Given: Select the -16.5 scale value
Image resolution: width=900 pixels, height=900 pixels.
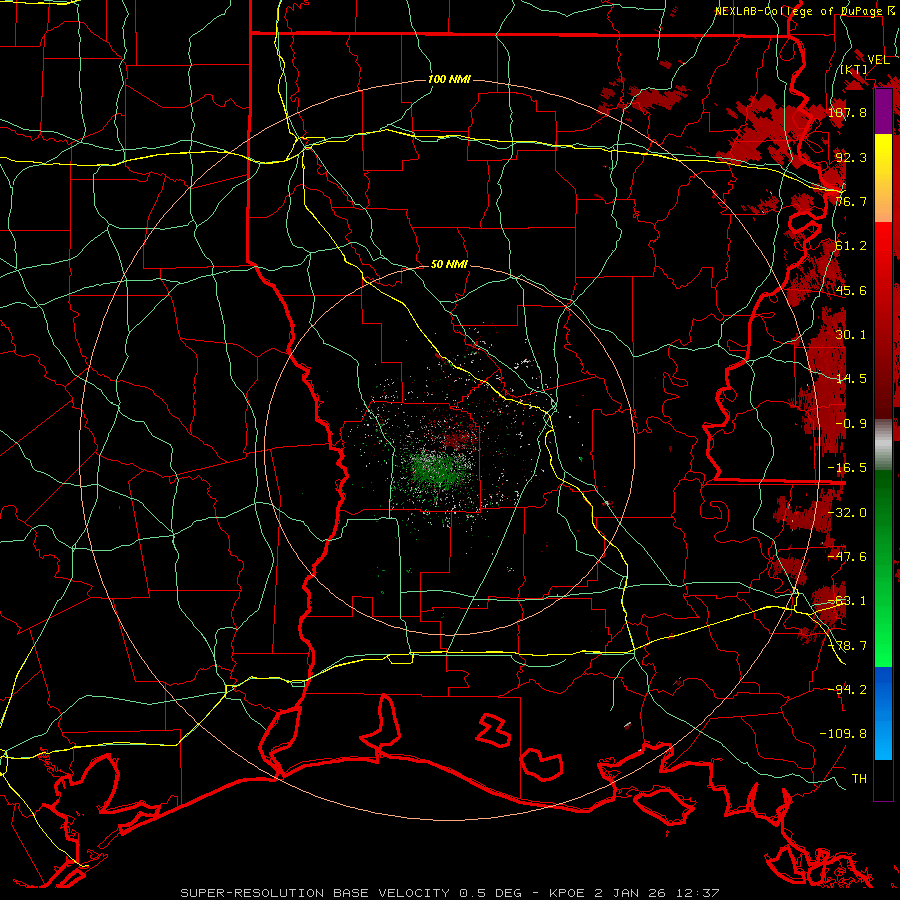Looking at the screenshot, I should (x=848, y=468).
